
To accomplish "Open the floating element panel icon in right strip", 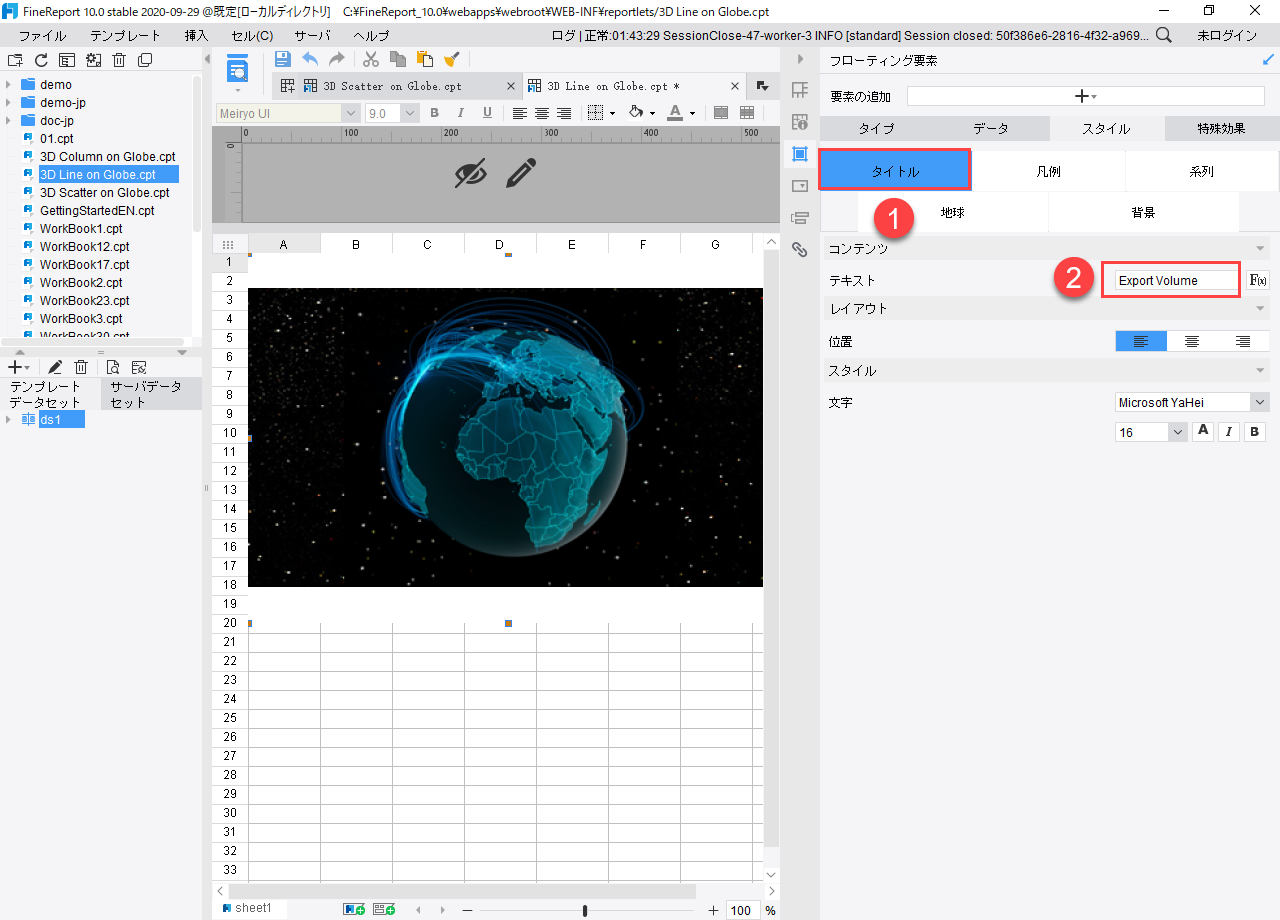I will tap(800, 154).
